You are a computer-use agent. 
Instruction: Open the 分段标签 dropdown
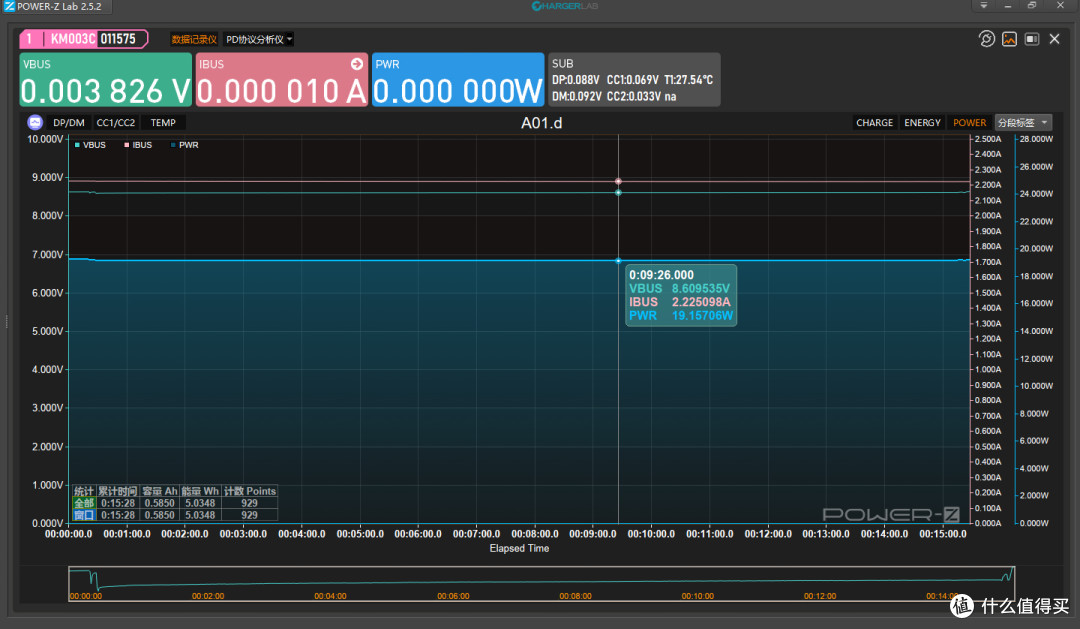coord(1023,123)
